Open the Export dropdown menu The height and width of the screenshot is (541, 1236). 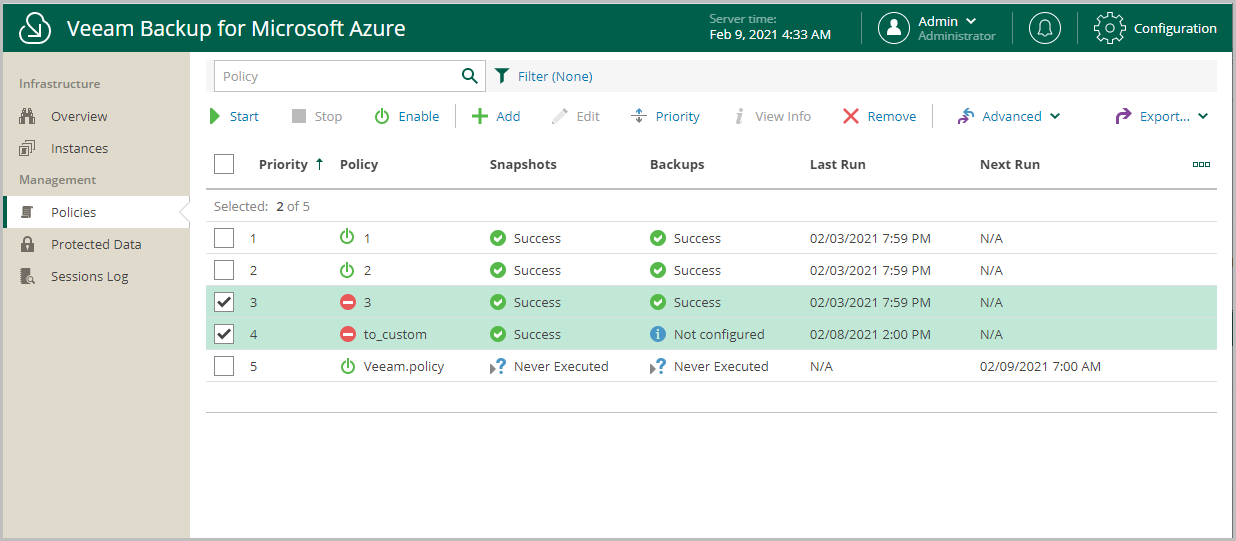tap(1162, 116)
